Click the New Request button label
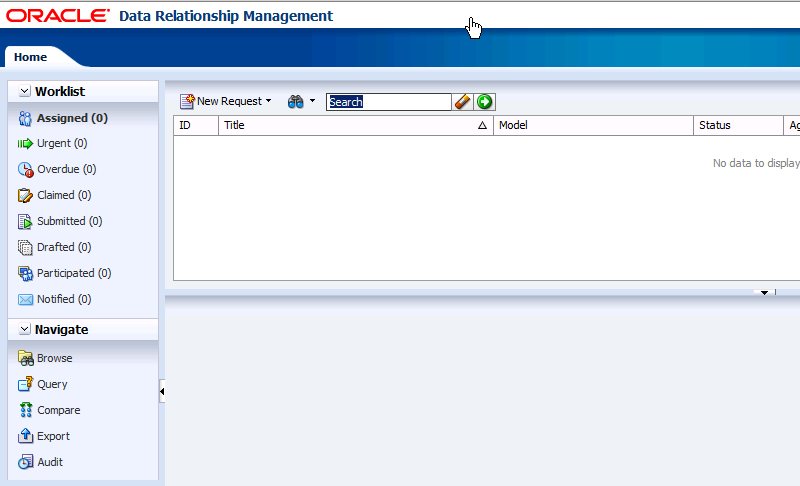The width and height of the screenshot is (800, 486). coord(229,101)
